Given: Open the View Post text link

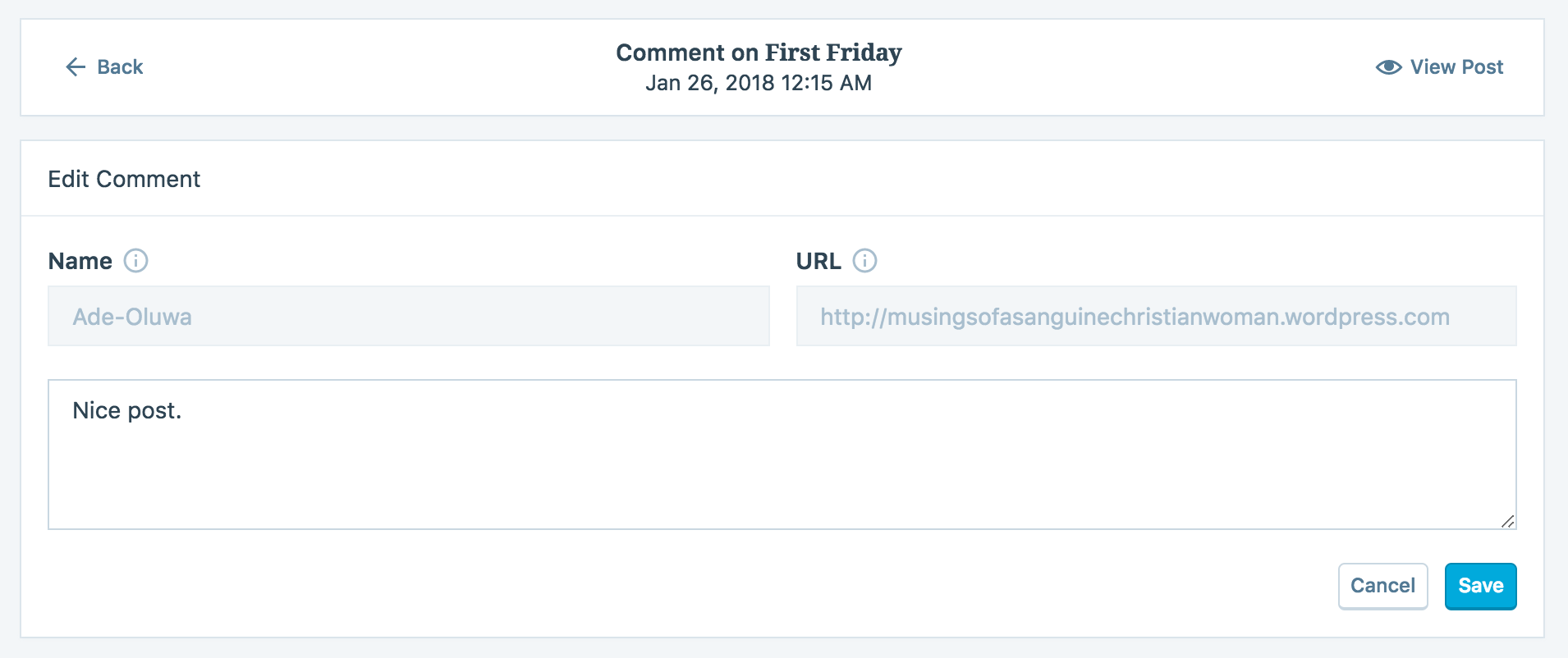Looking at the screenshot, I should pos(1456,67).
